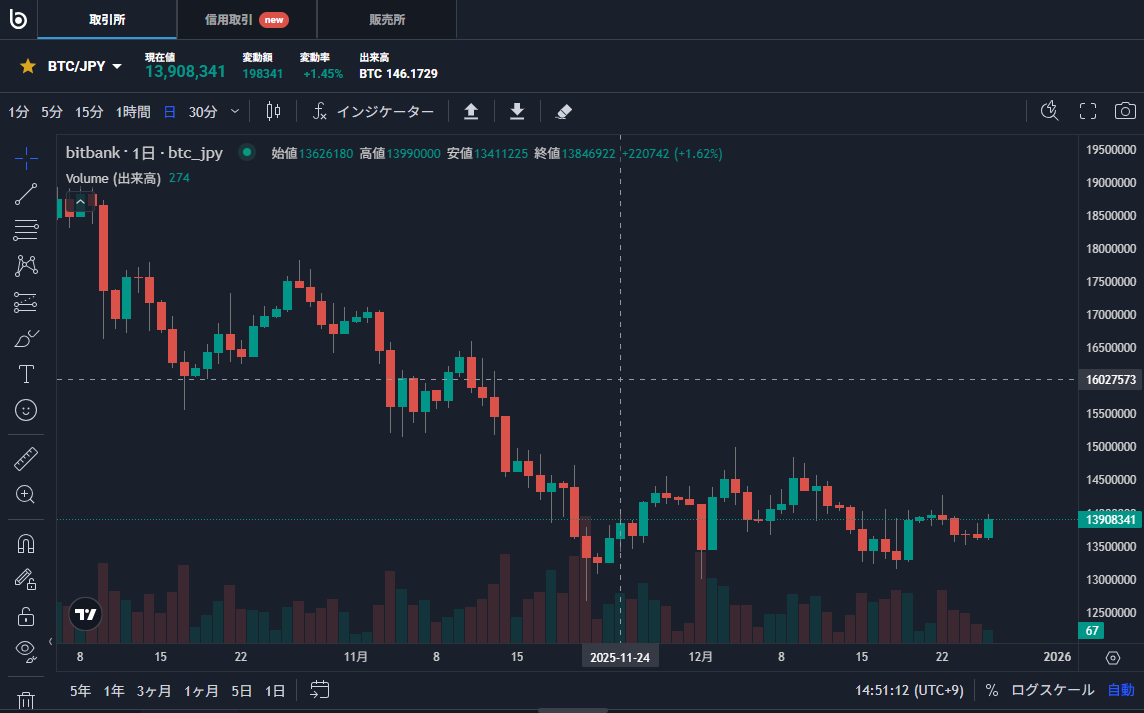
Task: Open the BTC/JPY pair dropdown
Action: point(117,66)
